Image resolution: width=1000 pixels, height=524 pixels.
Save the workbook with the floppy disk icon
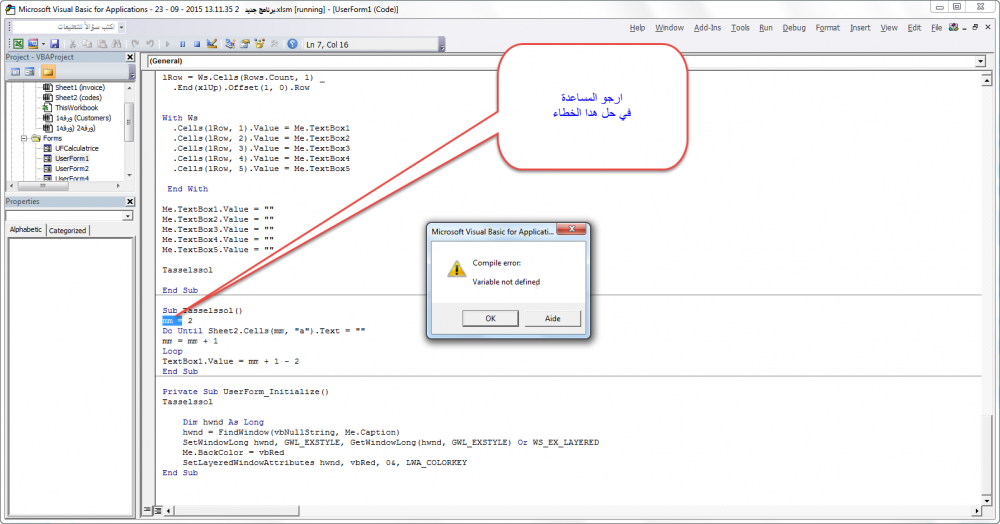(55, 44)
